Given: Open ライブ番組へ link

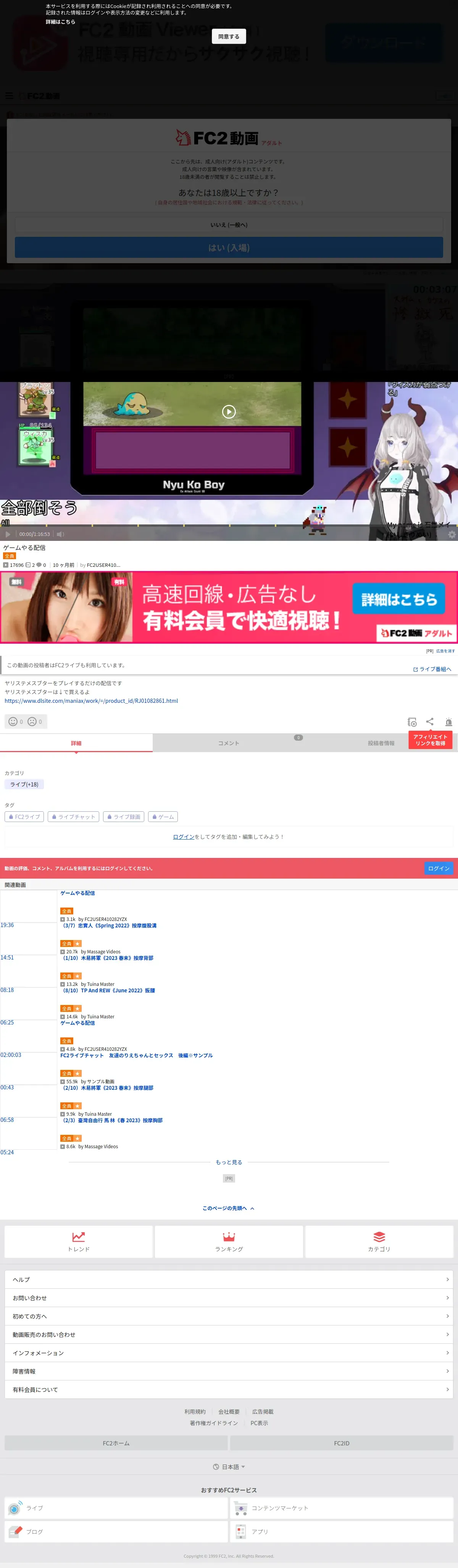Looking at the screenshot, I should (x=432, y=669).
